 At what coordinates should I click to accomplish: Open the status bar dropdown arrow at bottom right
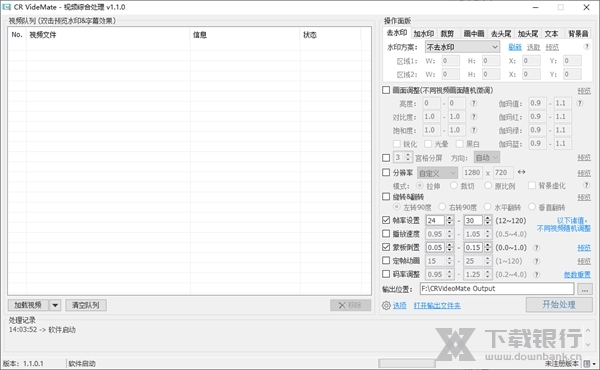[594, 364]
